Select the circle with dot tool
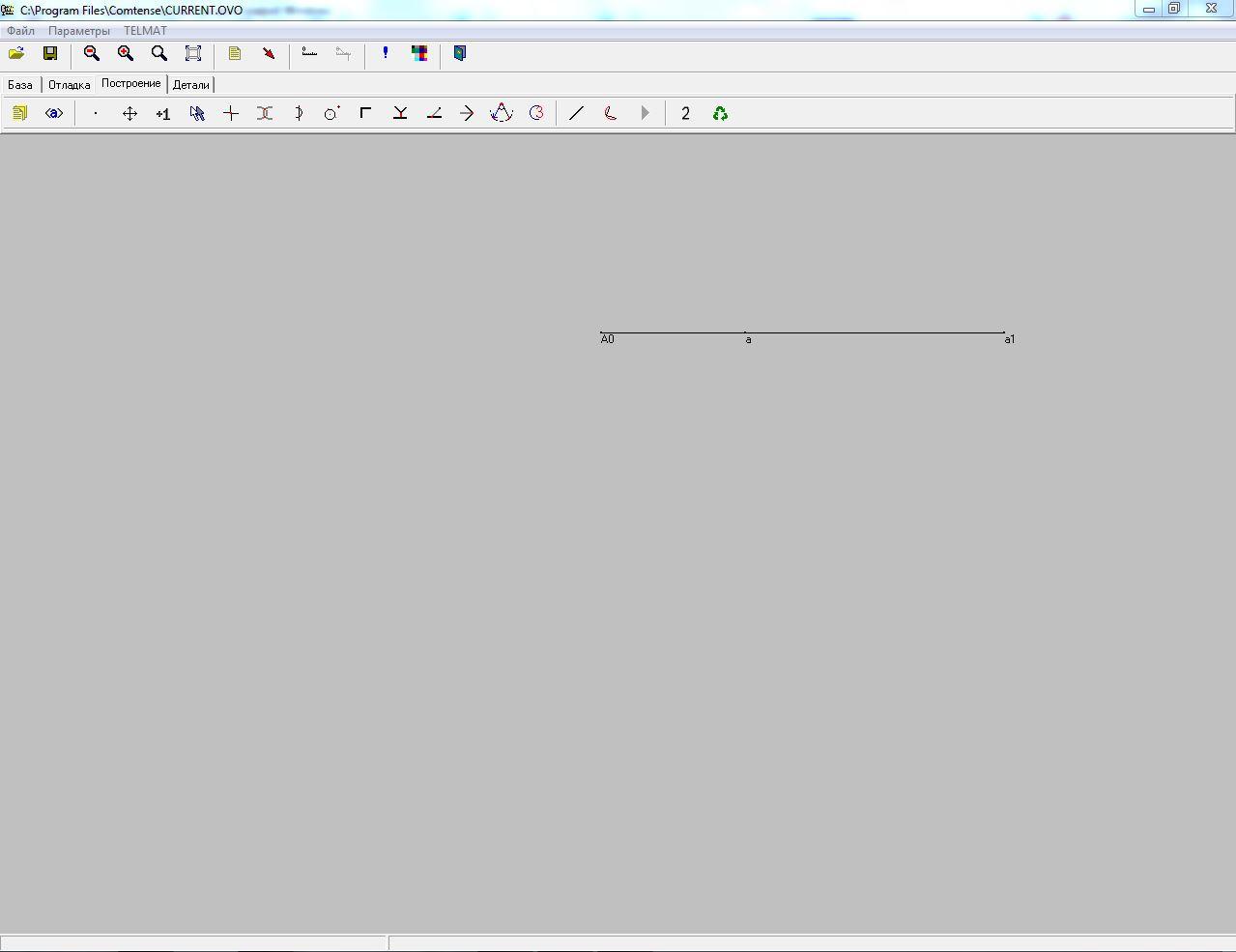Screen dimensions: 1236x952 pyautogui.click(x=331, y=114)
